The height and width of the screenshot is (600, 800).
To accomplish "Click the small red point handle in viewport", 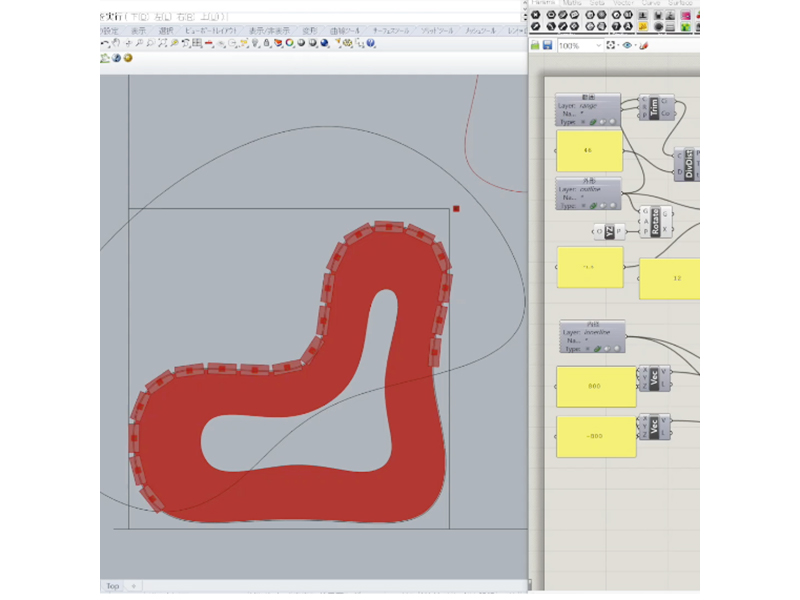I will [456, 209].
